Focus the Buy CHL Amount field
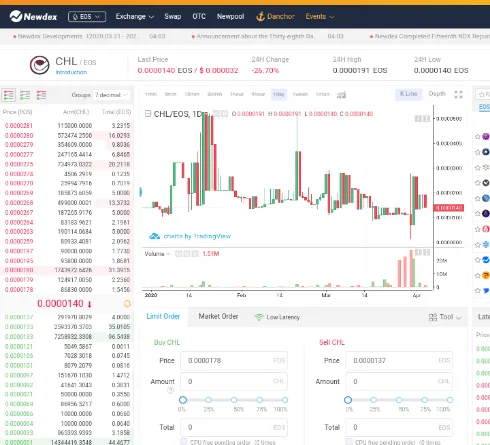The image size is (490, 445). 234,381
